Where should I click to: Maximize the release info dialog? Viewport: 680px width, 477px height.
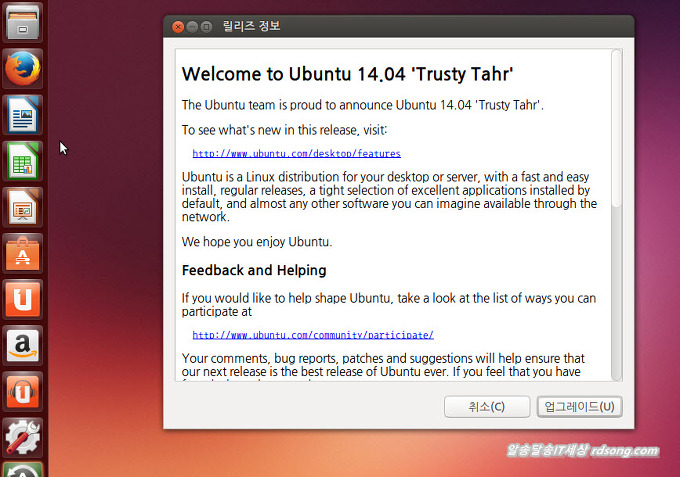pos(206,27)
